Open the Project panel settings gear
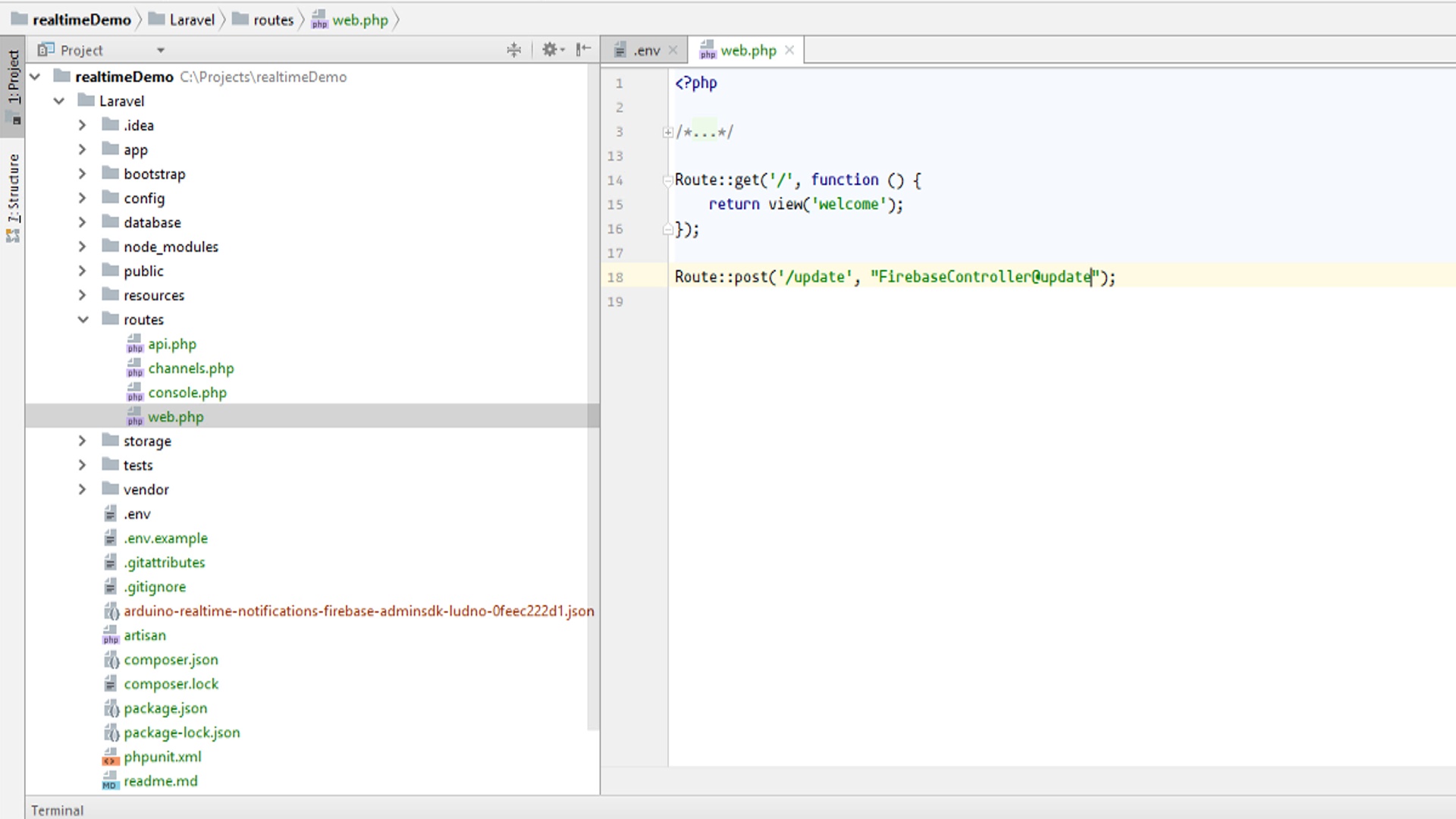 click(553, 50)
